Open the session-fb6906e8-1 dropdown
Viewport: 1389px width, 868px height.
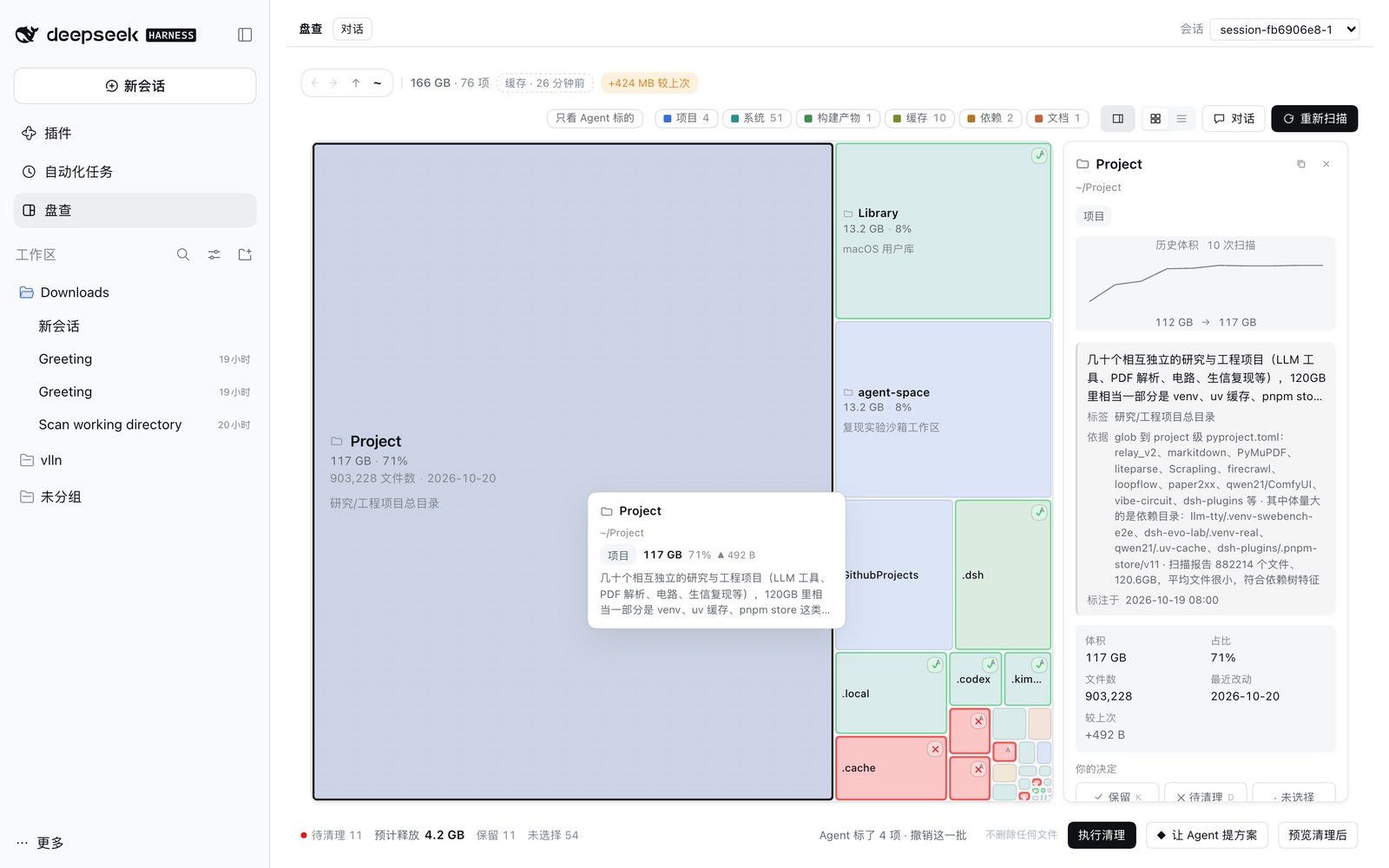click(1285, 30)
